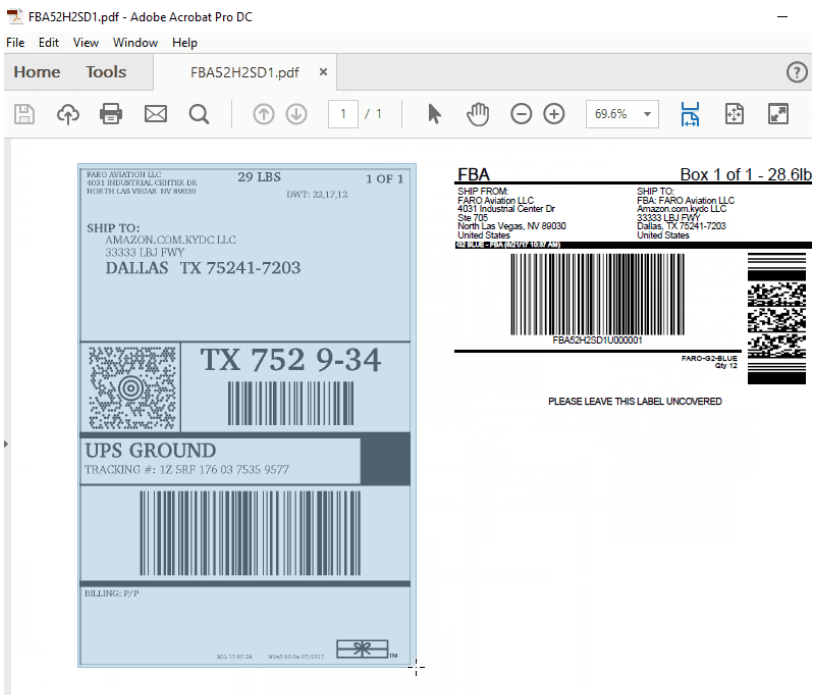Click the FBA shipment barcode
Screen dimensions: 814x695
coord(597,294)
